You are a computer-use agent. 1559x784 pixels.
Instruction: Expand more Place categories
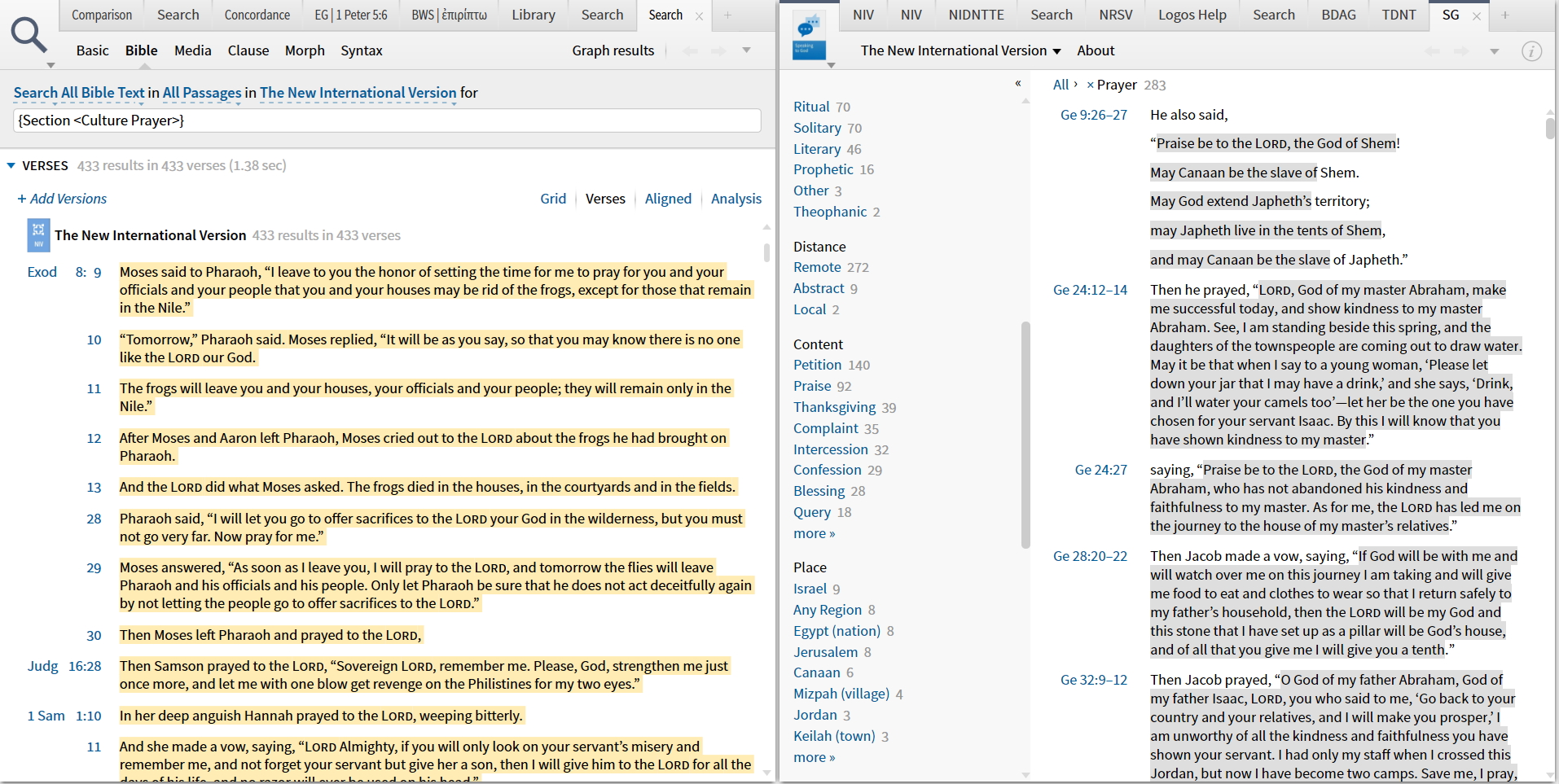(x=814, y=757)
